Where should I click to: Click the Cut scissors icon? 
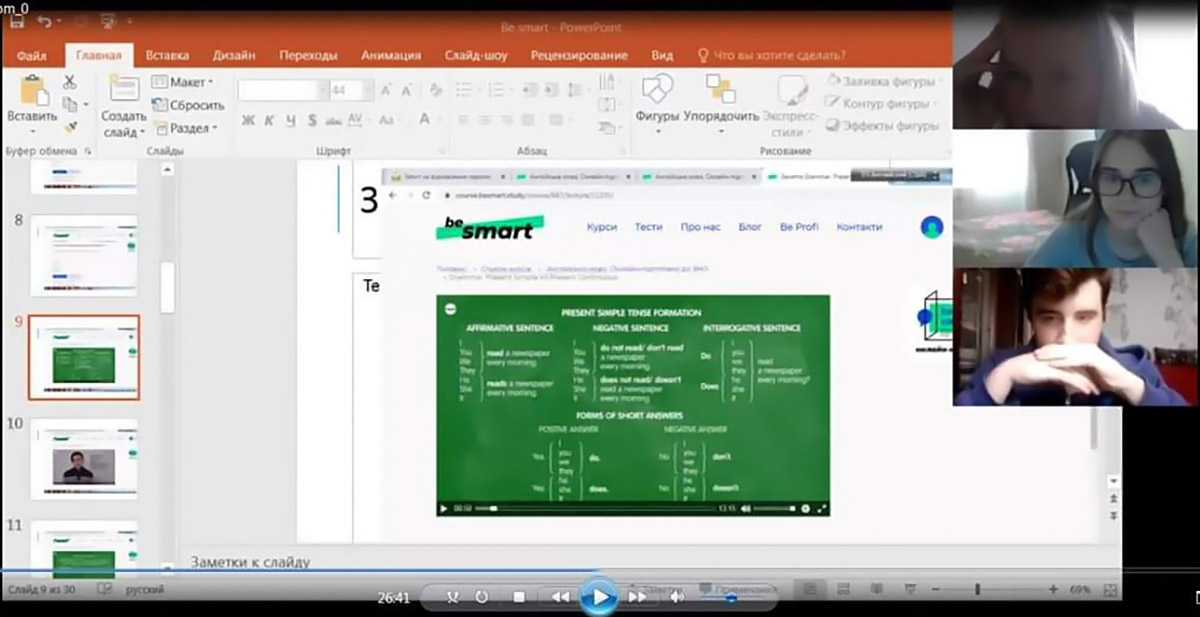[70, 83]
